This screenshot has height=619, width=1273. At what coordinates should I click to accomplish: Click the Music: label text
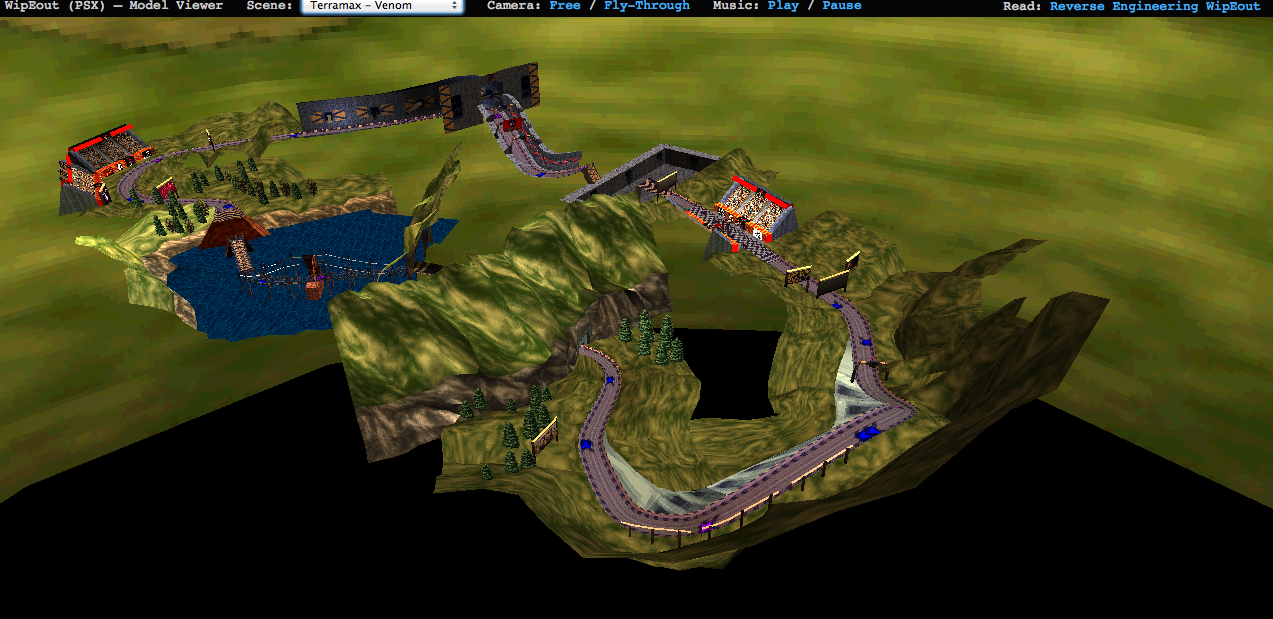point(737,6)
